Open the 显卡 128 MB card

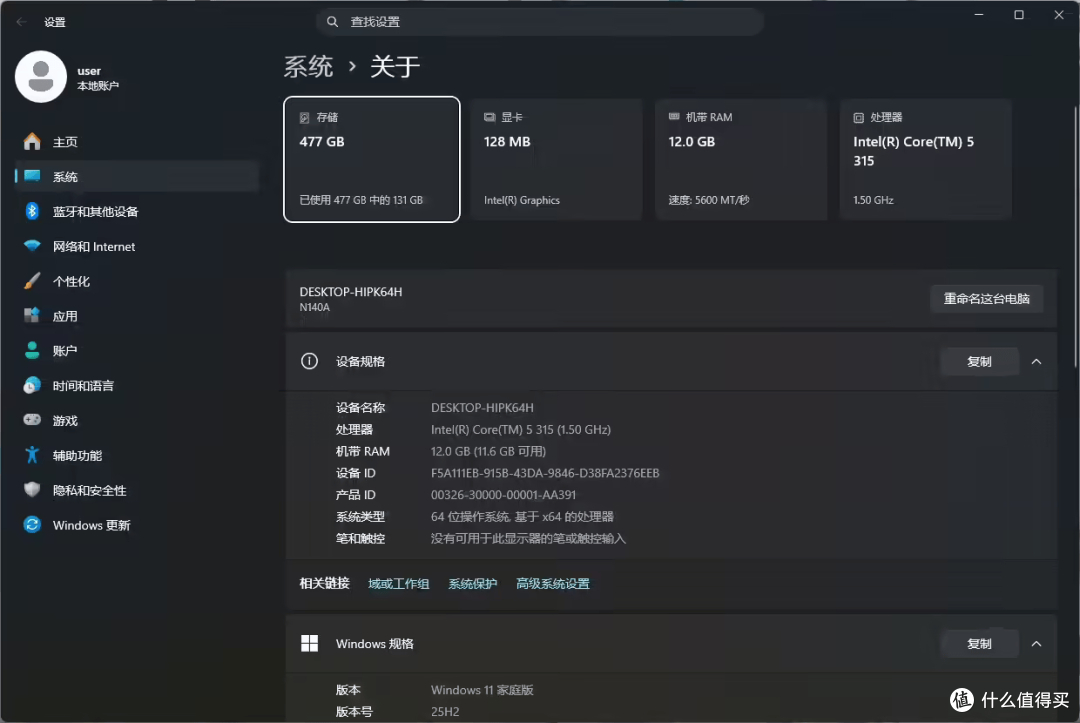pos(557,159)
